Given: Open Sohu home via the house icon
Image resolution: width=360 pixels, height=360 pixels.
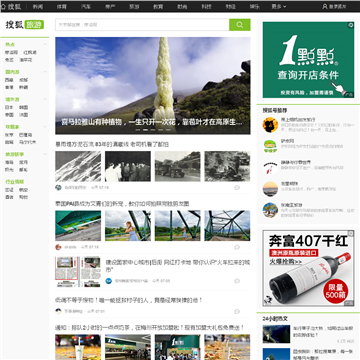Looking at the screenshot, I should click(3, 6).
